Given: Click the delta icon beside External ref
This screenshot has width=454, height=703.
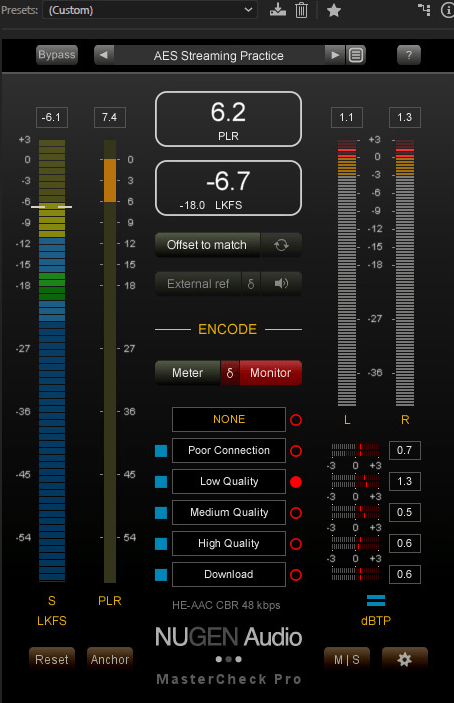Looking at the screenshot, I should 251,284.
